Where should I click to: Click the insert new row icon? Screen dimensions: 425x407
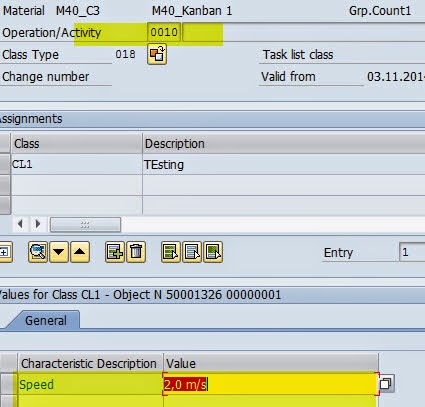click(x=115, y=252)
